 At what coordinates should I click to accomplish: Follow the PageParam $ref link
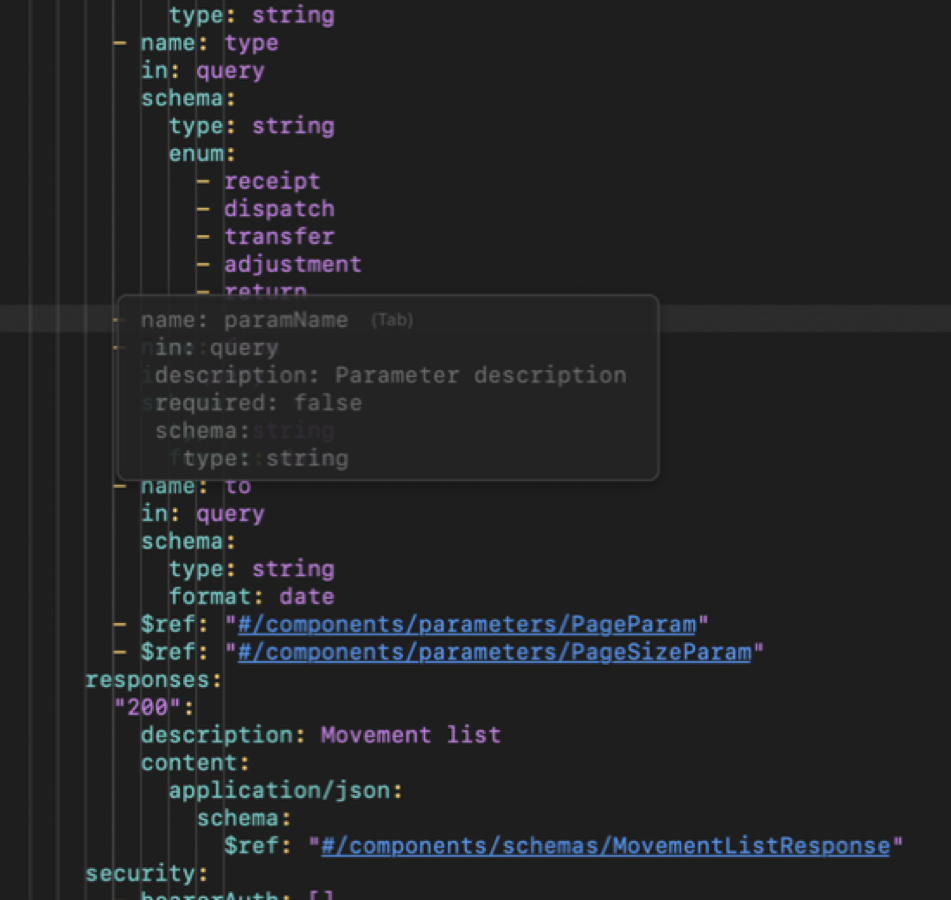pyautogui.click(x=466, y=624)
